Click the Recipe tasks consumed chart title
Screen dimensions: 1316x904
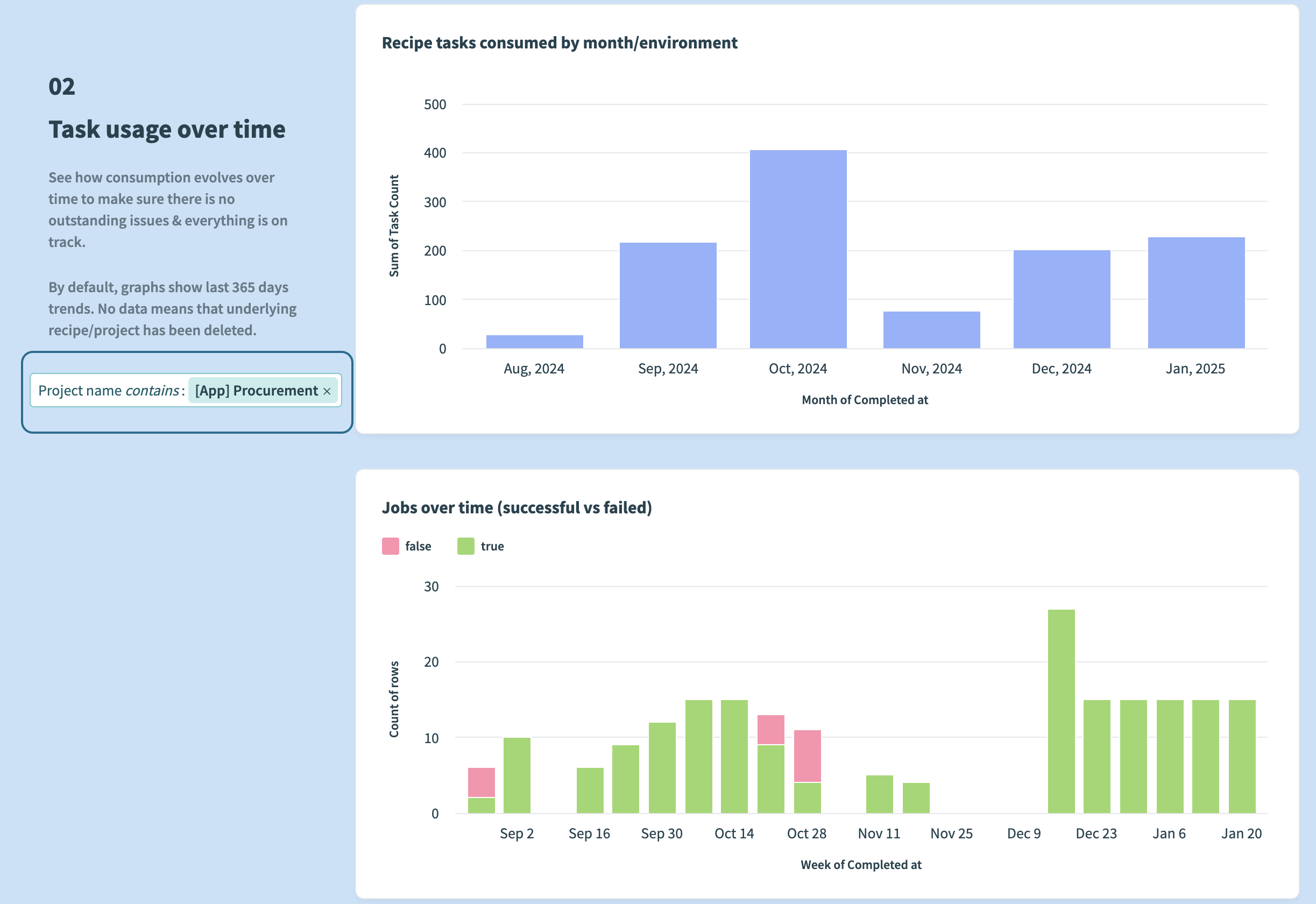(x=559, y=43)
